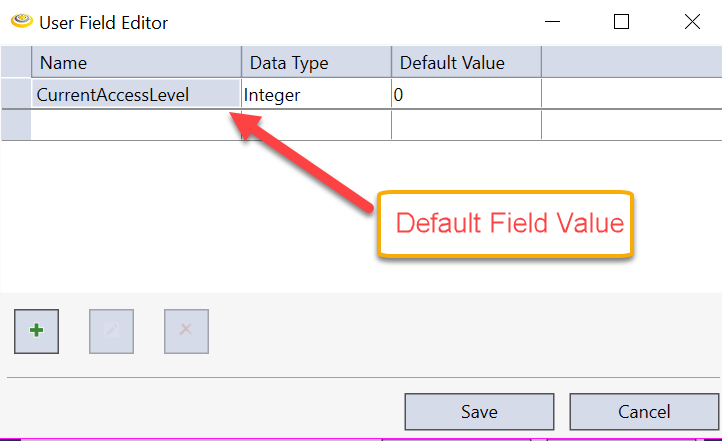Edit the default value cell containing 0
This screenshot has height=441, width=722.
click(x=466, y=95)
